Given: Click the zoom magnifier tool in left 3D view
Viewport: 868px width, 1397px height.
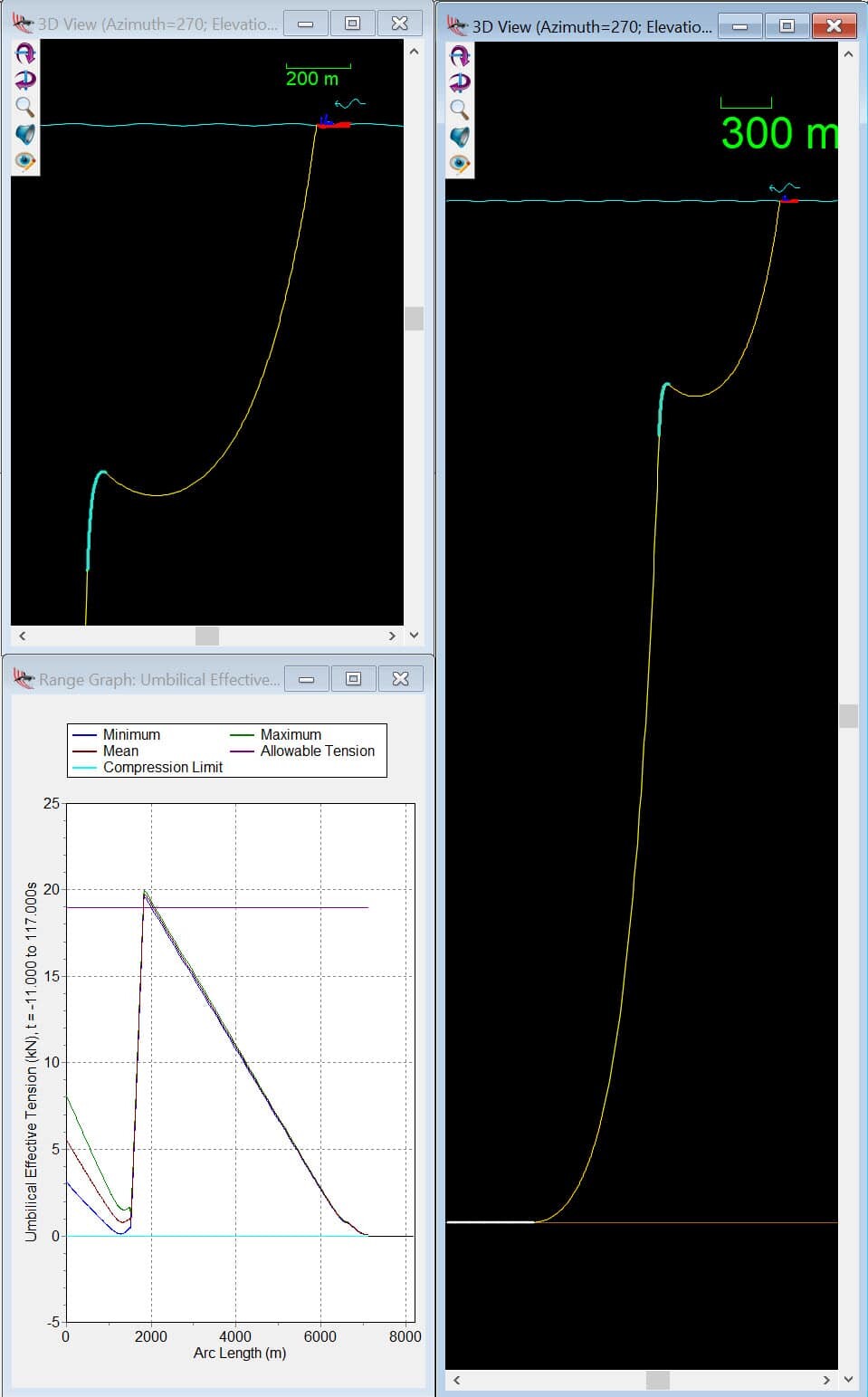Looking at the screenshot, I should click(x=23, y=104).
